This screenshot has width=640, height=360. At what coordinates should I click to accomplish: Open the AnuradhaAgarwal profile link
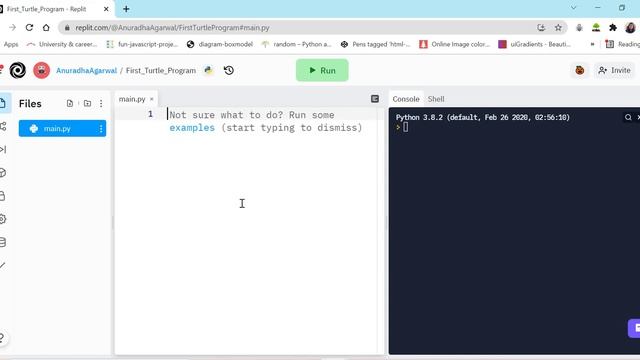[x=87, y=71]
